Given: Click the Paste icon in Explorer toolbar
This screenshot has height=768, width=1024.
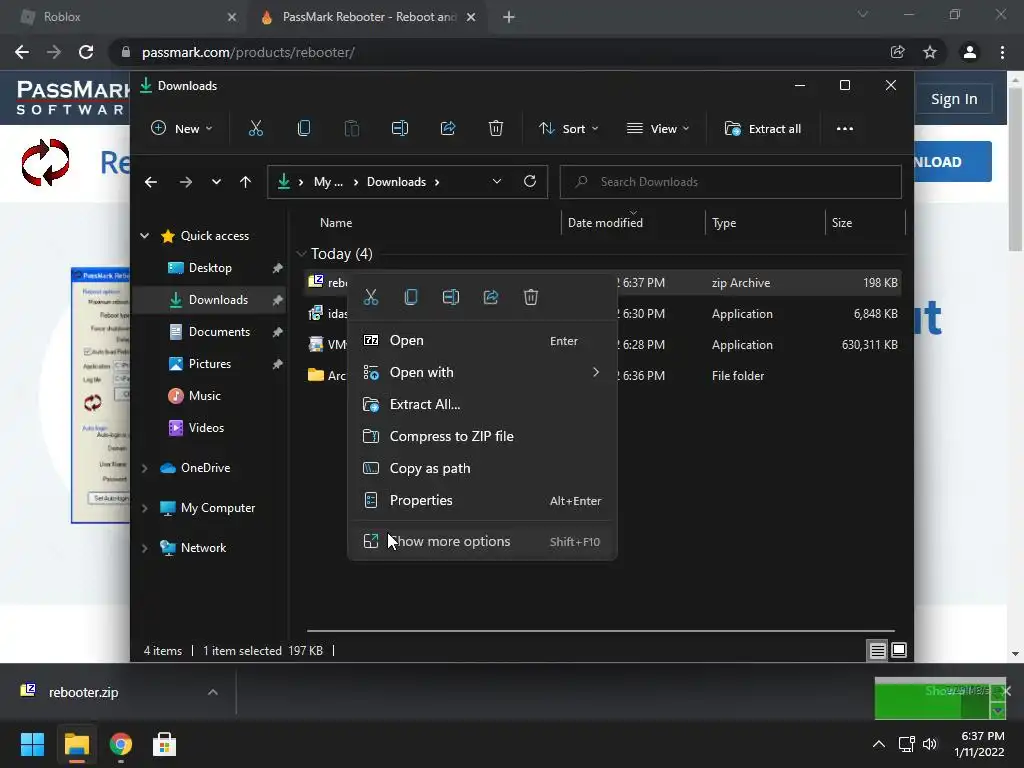Looking at the screenshot, I should (351, 129).
